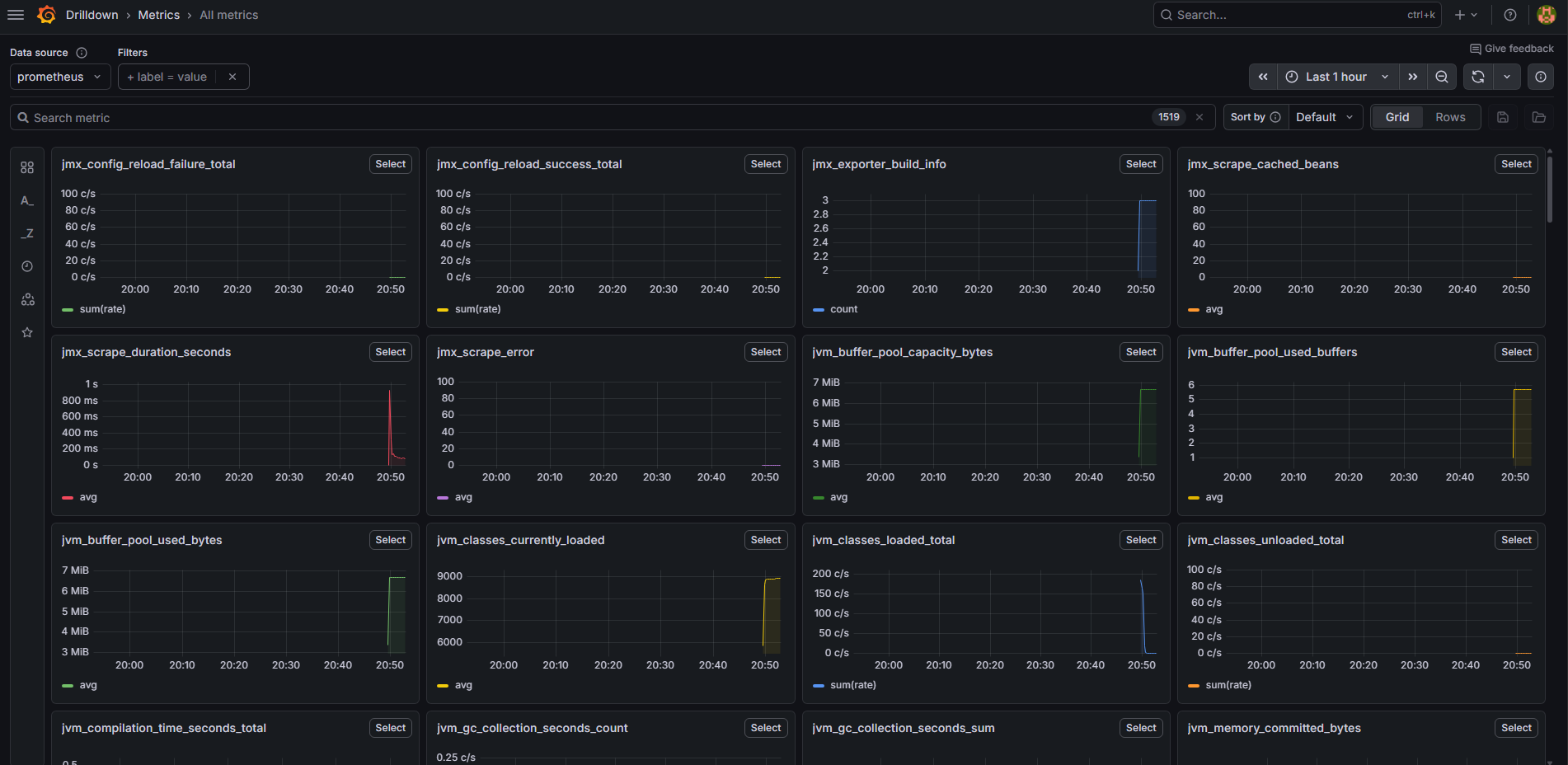Select jvm_classes_unloaded_total metric
The image size is (1568, 765).
pos(1516,540)
